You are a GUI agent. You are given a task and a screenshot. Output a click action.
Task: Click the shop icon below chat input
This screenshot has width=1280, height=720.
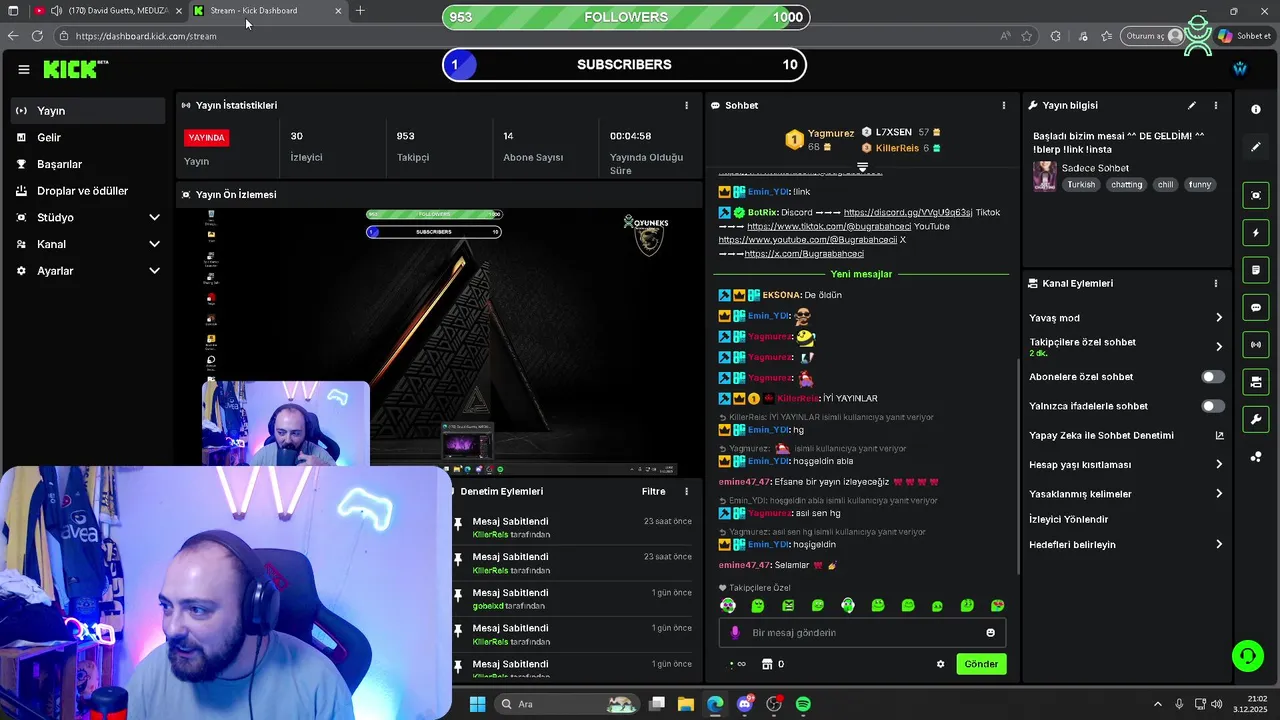(767, 664)
